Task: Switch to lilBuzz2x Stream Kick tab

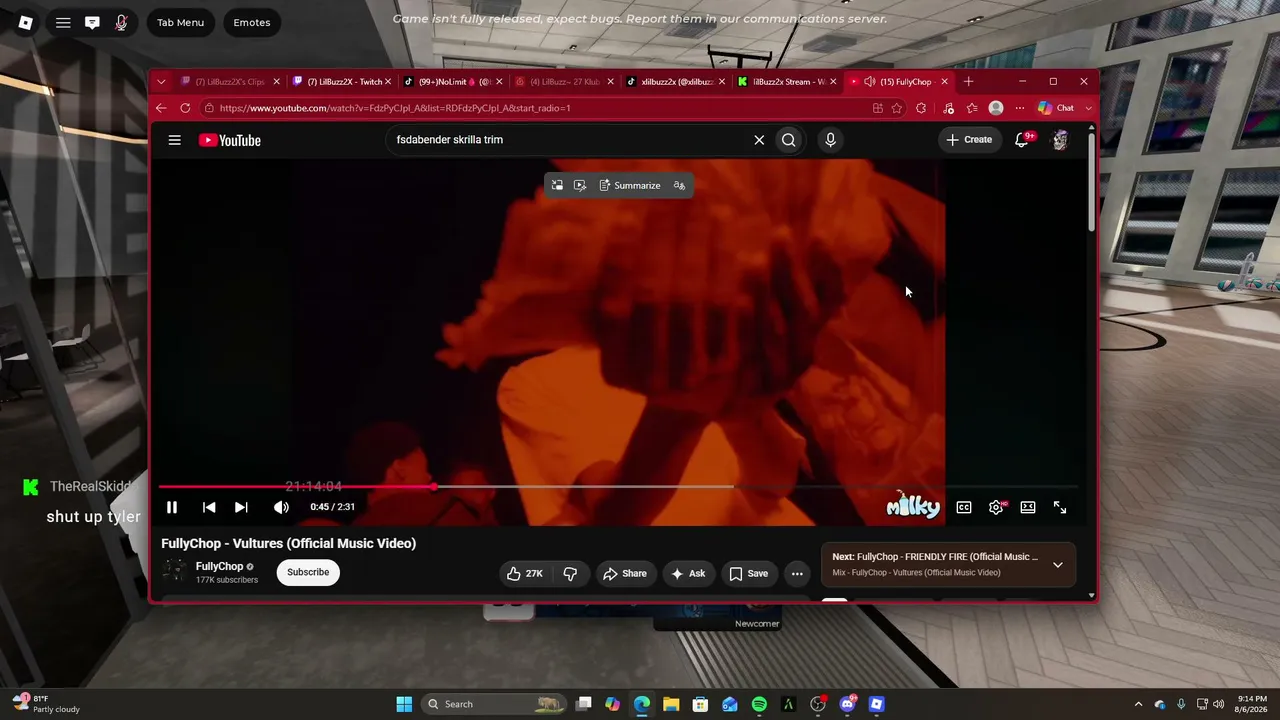Action: (x=788, y=82)
